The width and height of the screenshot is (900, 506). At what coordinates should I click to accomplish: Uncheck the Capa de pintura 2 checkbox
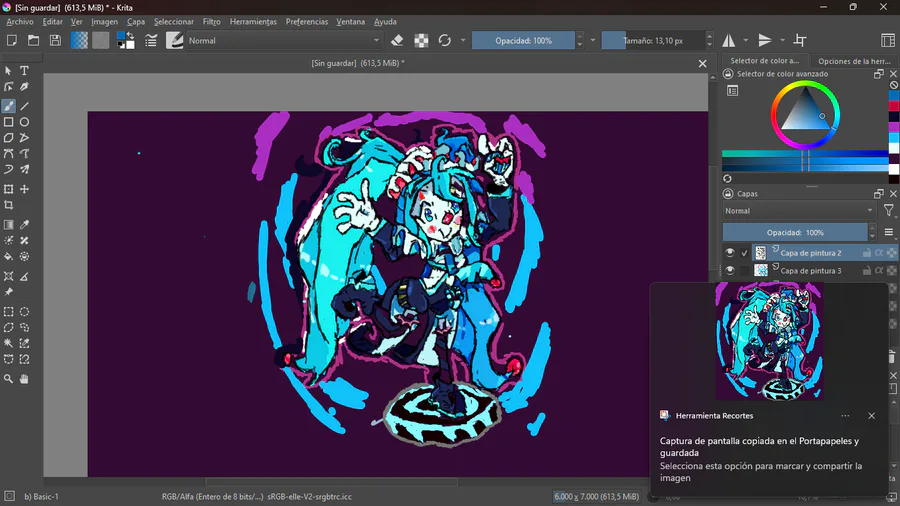coord(744,252)
